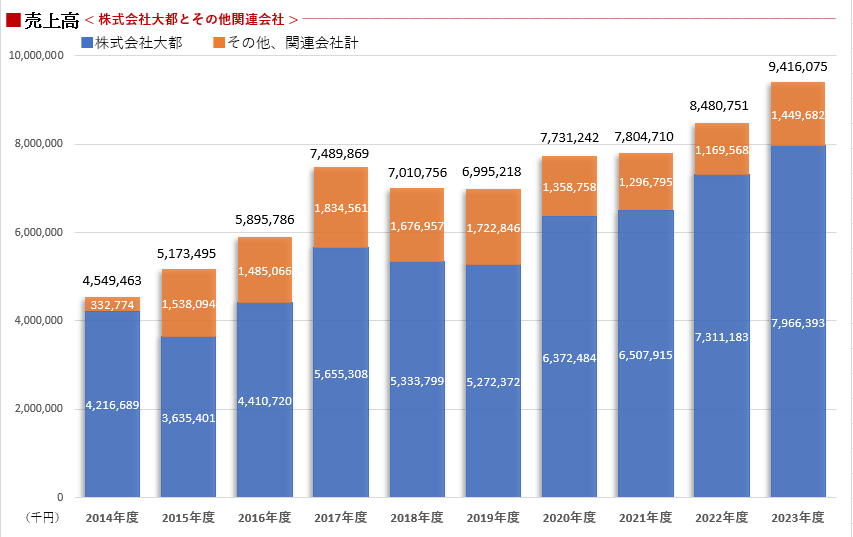This screenshot has height=537, width=853.
Task: Click the 10,000,000 y-axis label
Action: pyautogui.click(x=36, y=55)
